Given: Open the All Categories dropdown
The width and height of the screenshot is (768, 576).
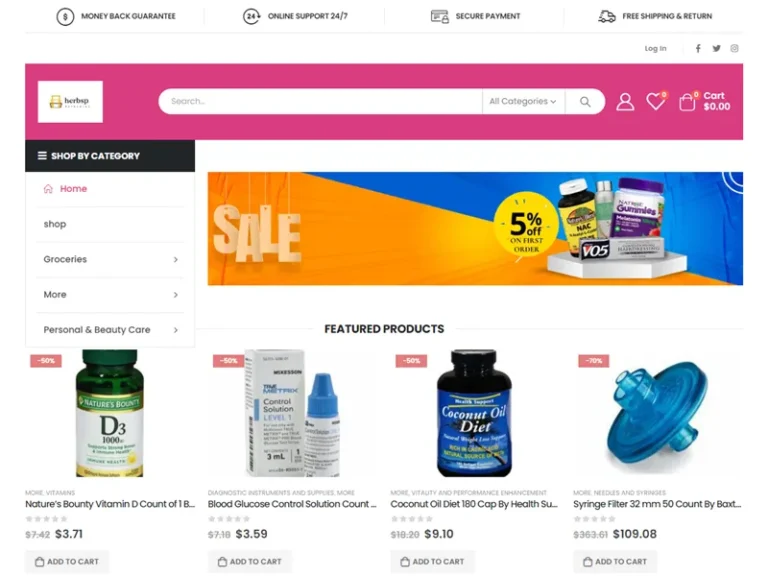Looking at the screenshot, I should tap(523, 101).
